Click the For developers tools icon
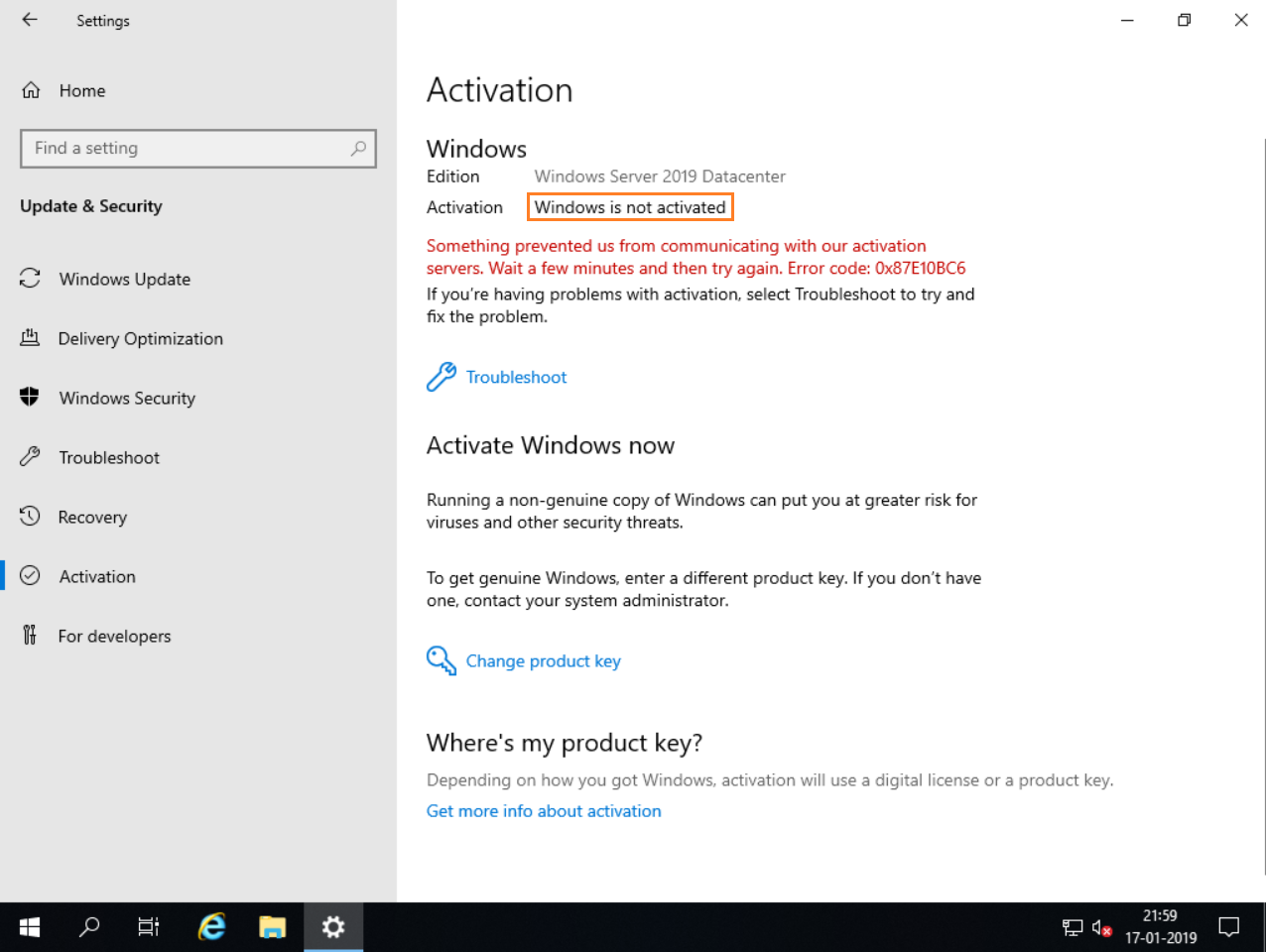 [x=30, y=636]
